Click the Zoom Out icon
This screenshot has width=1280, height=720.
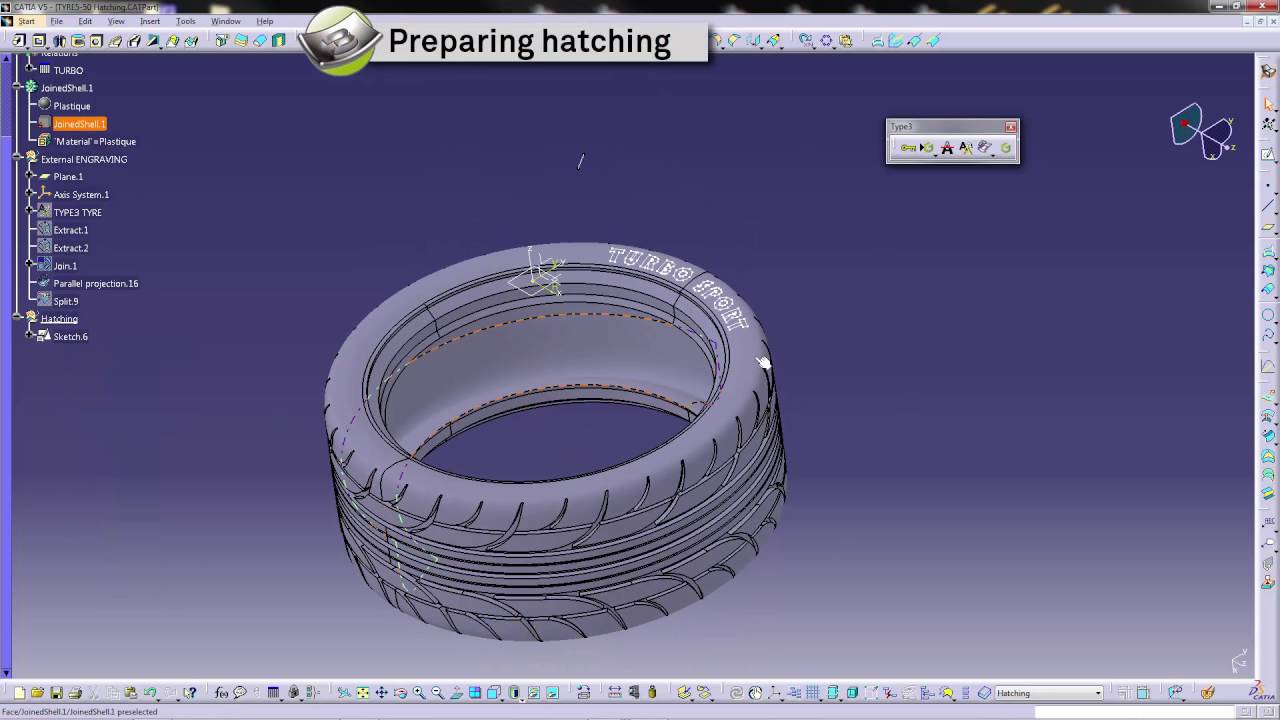437,692
